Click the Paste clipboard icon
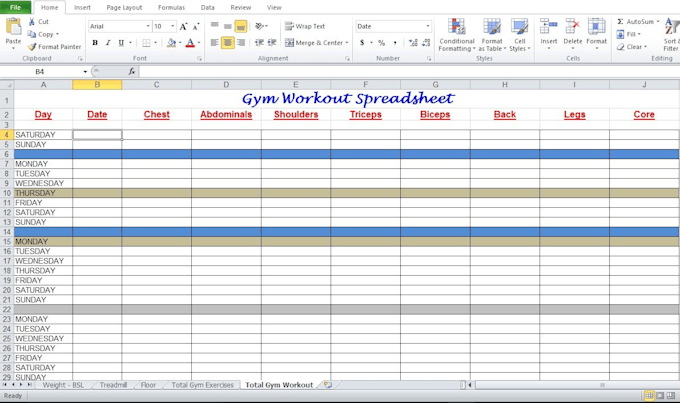The image size is (680, 403). pos(13,27)
